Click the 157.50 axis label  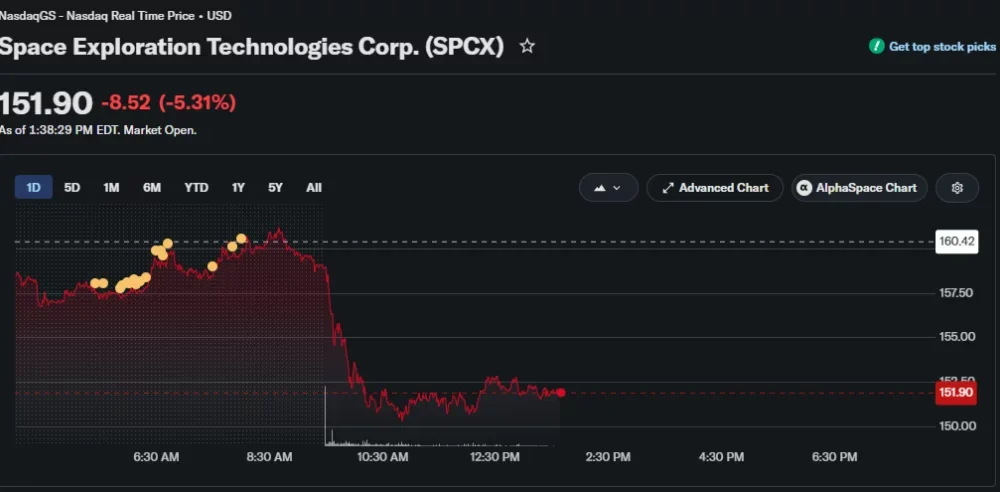pyautogui.click(x=957, y=293)
